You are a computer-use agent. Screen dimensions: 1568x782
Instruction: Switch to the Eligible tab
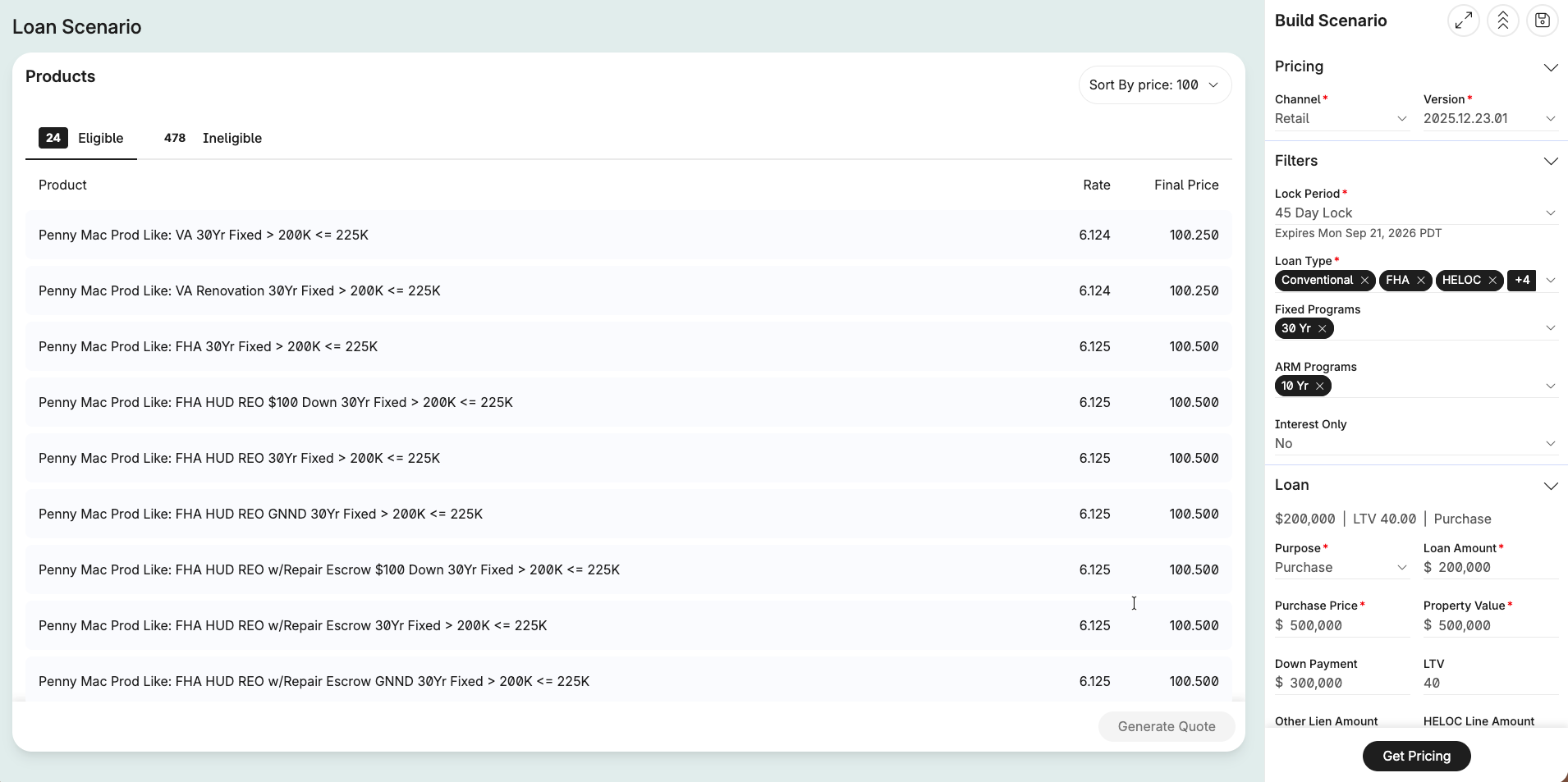[x=81, y=138]
